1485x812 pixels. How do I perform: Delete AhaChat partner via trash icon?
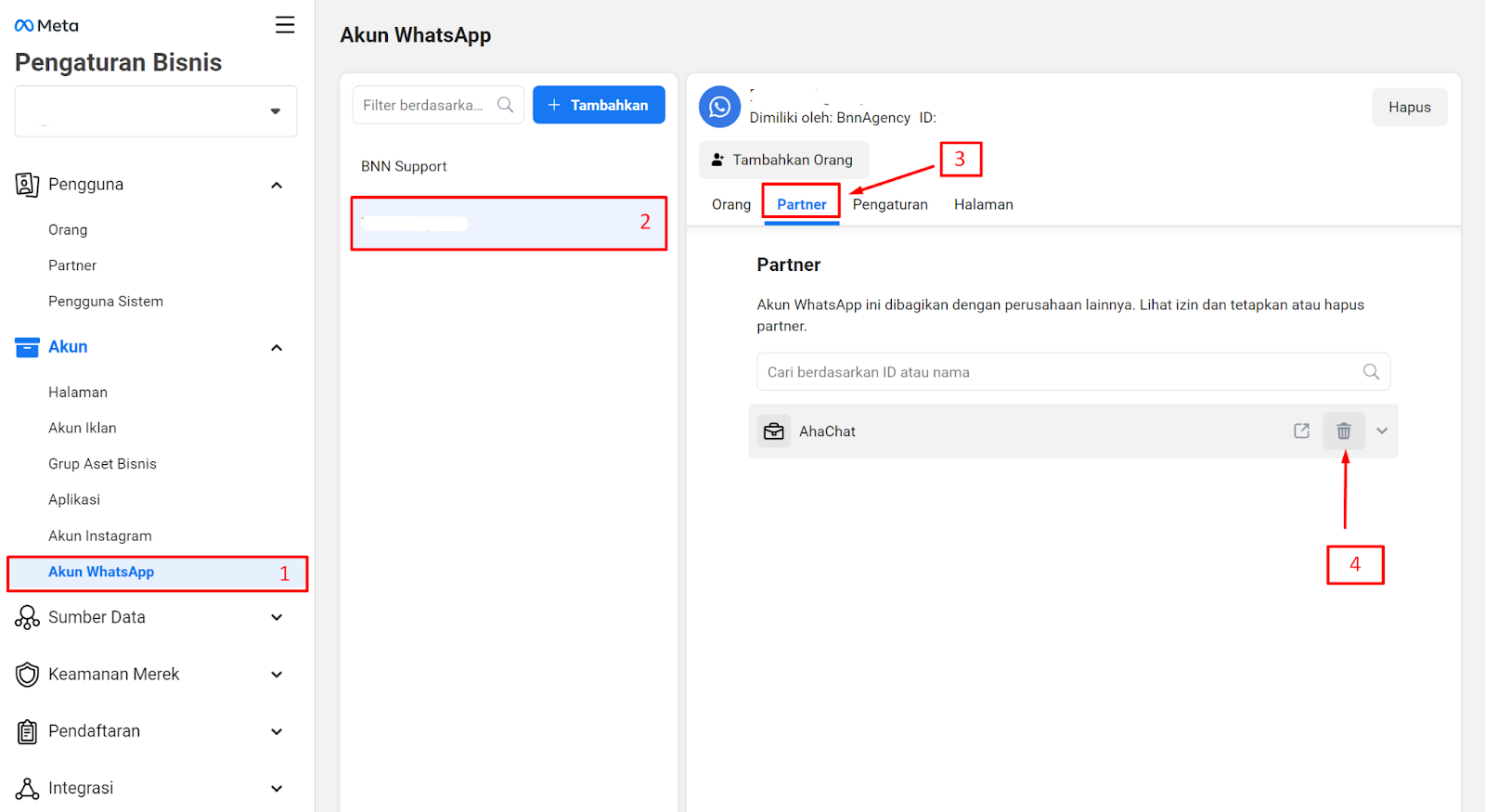point(1344,431)
